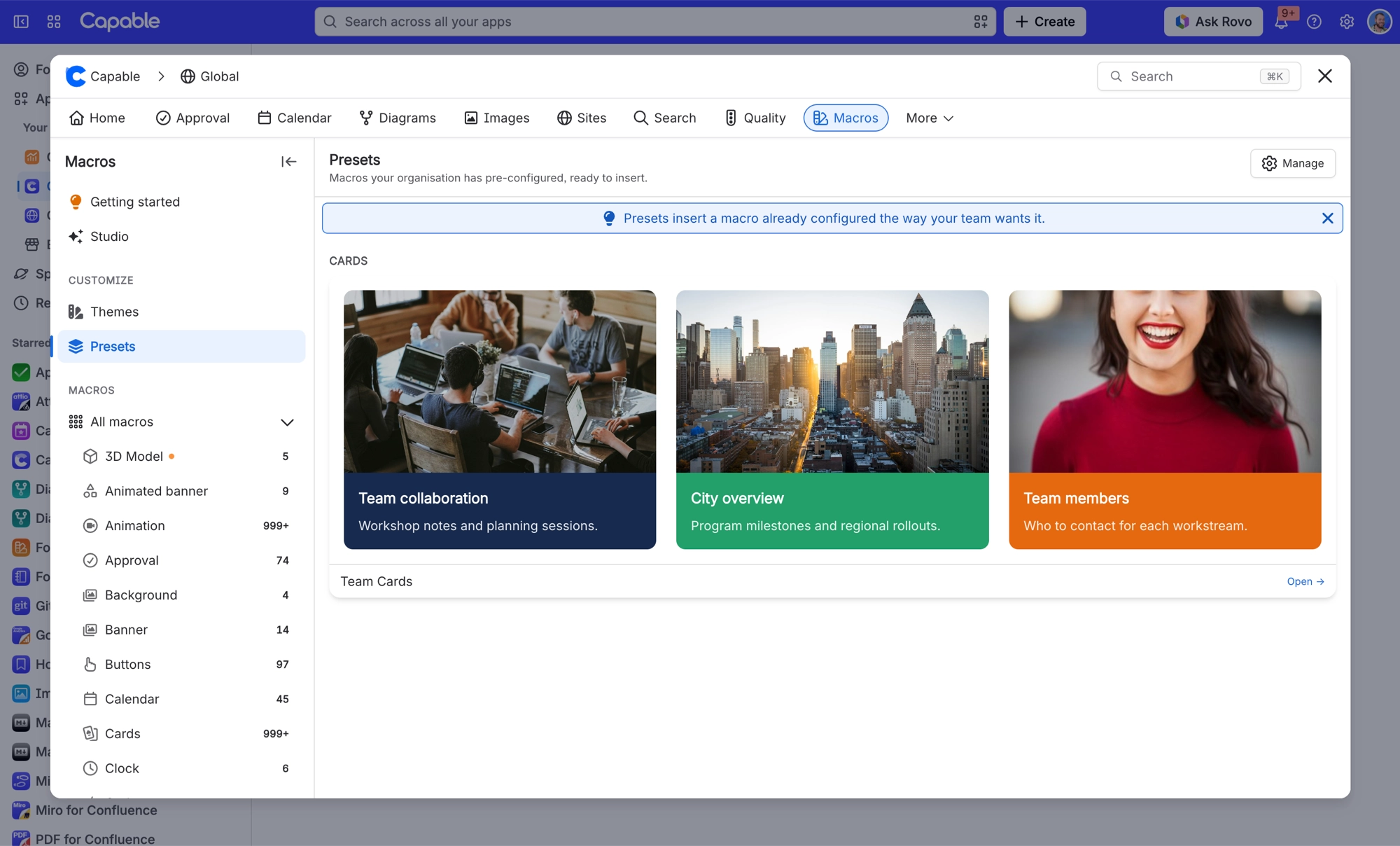Switch to the Diagrams tab
Image resolution: width=1400 pixels, height=846 pixels.
[x=398, y=118]
